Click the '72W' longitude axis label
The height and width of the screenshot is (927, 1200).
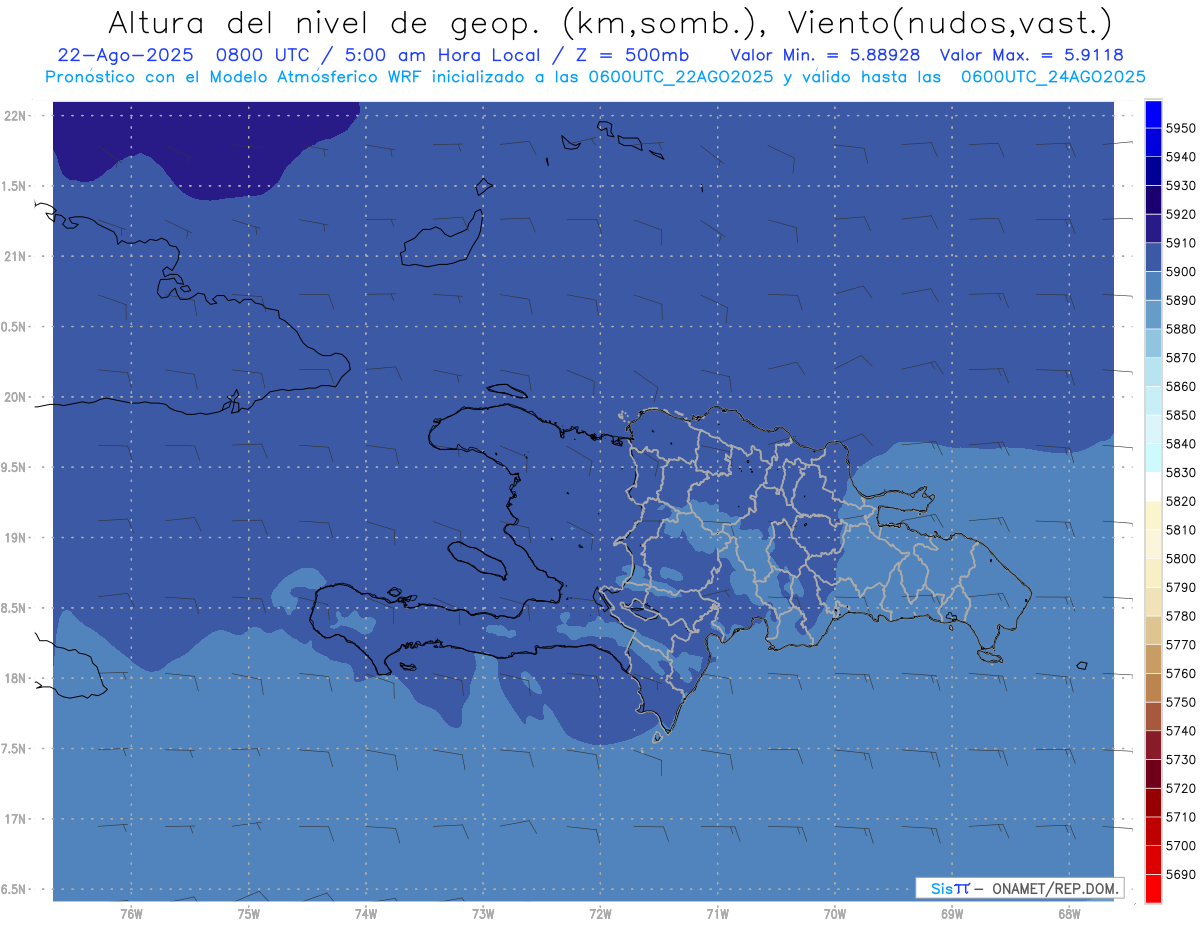coord(600,913)
